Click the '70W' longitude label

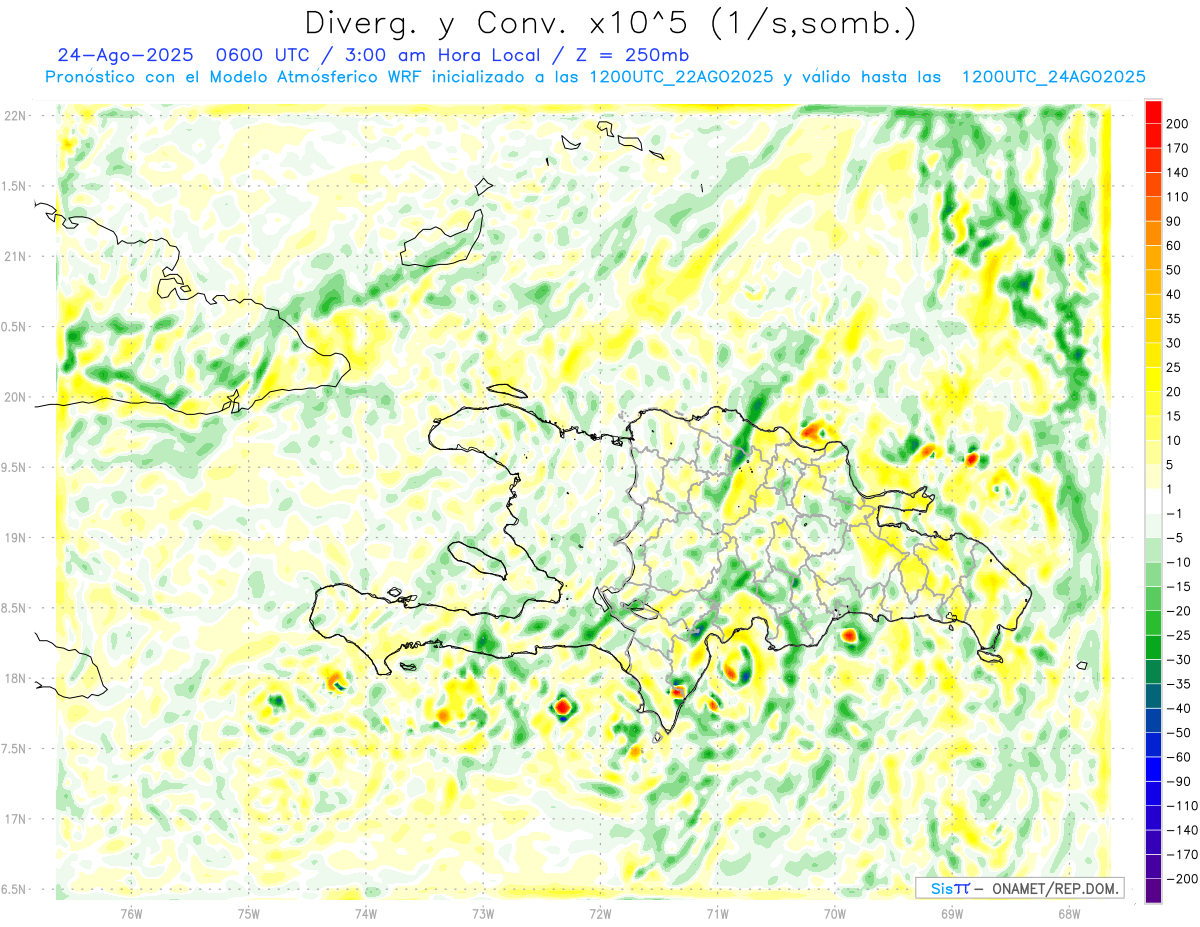click(x=835, y=913)
